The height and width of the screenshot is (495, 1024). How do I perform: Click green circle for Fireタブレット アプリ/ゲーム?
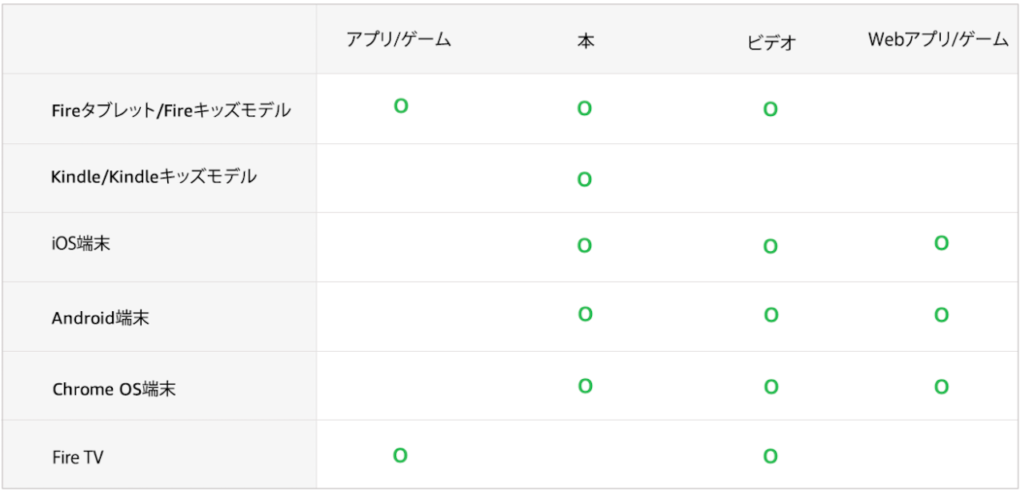tap(401, 106)
